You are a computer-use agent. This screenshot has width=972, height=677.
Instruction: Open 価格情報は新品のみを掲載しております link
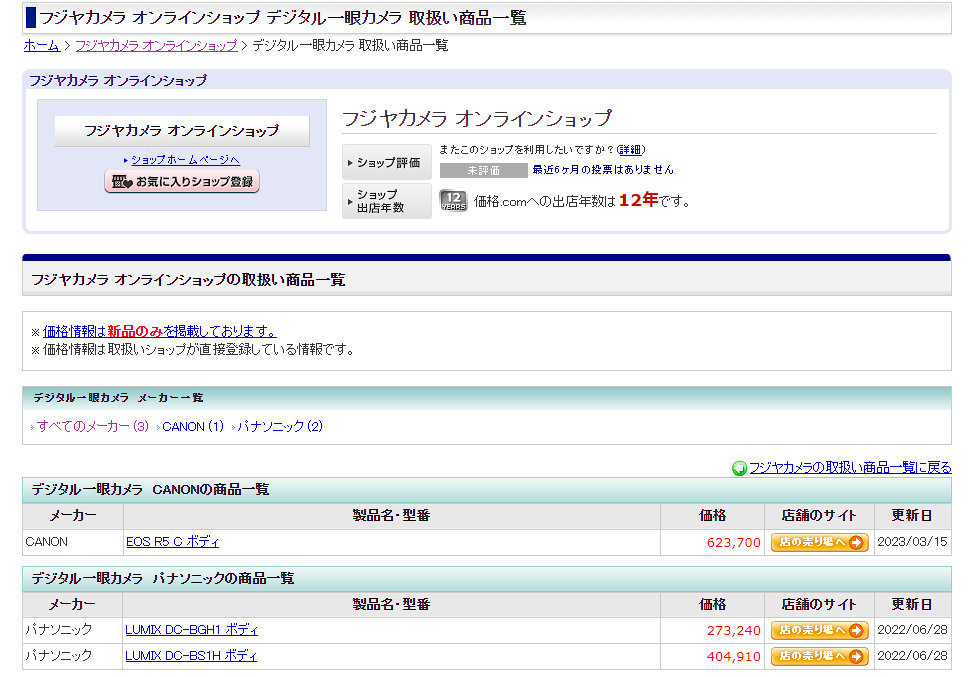tap(160, 331)
